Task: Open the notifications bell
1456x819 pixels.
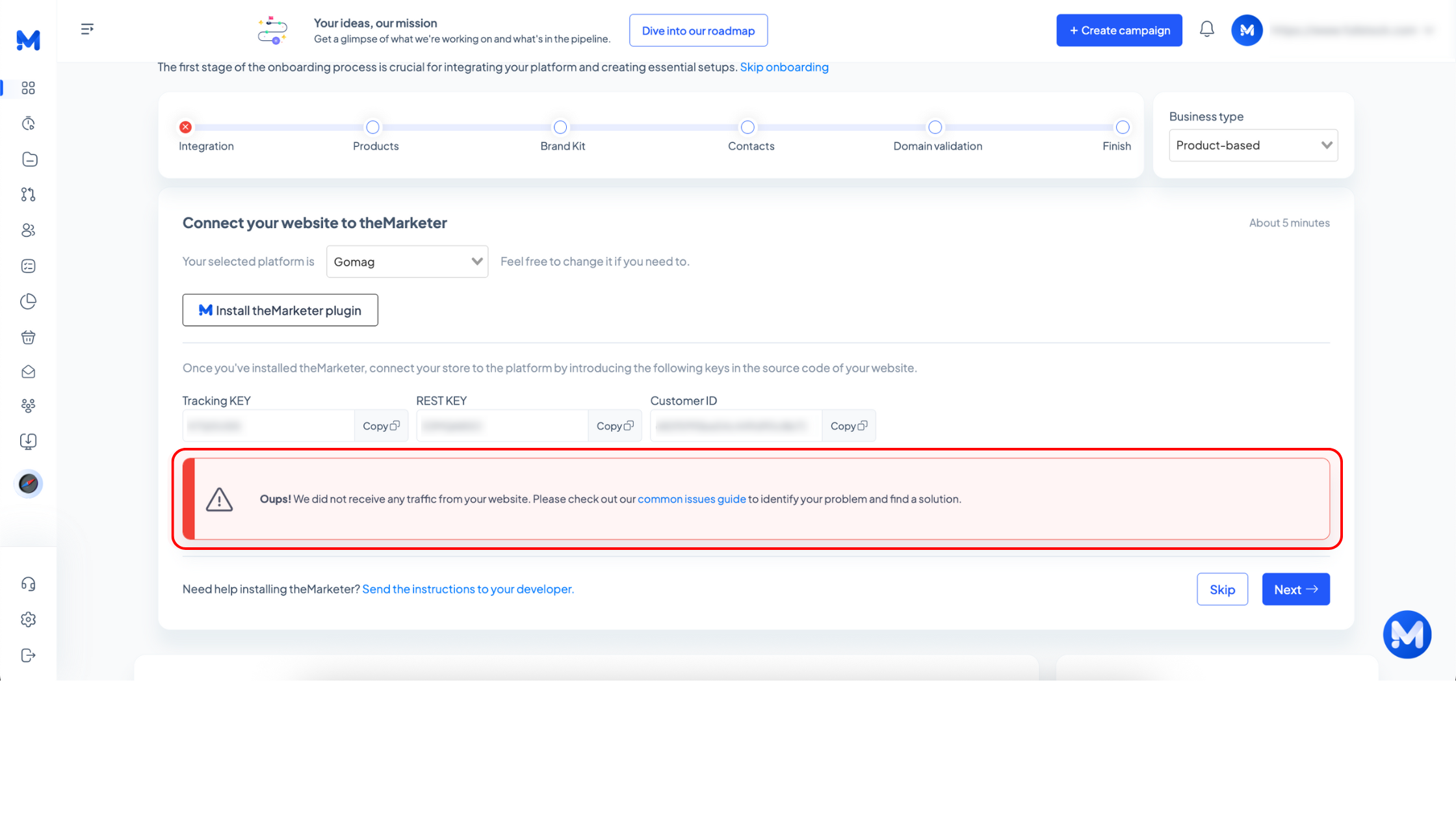Action: click(x=1206, y=29)
